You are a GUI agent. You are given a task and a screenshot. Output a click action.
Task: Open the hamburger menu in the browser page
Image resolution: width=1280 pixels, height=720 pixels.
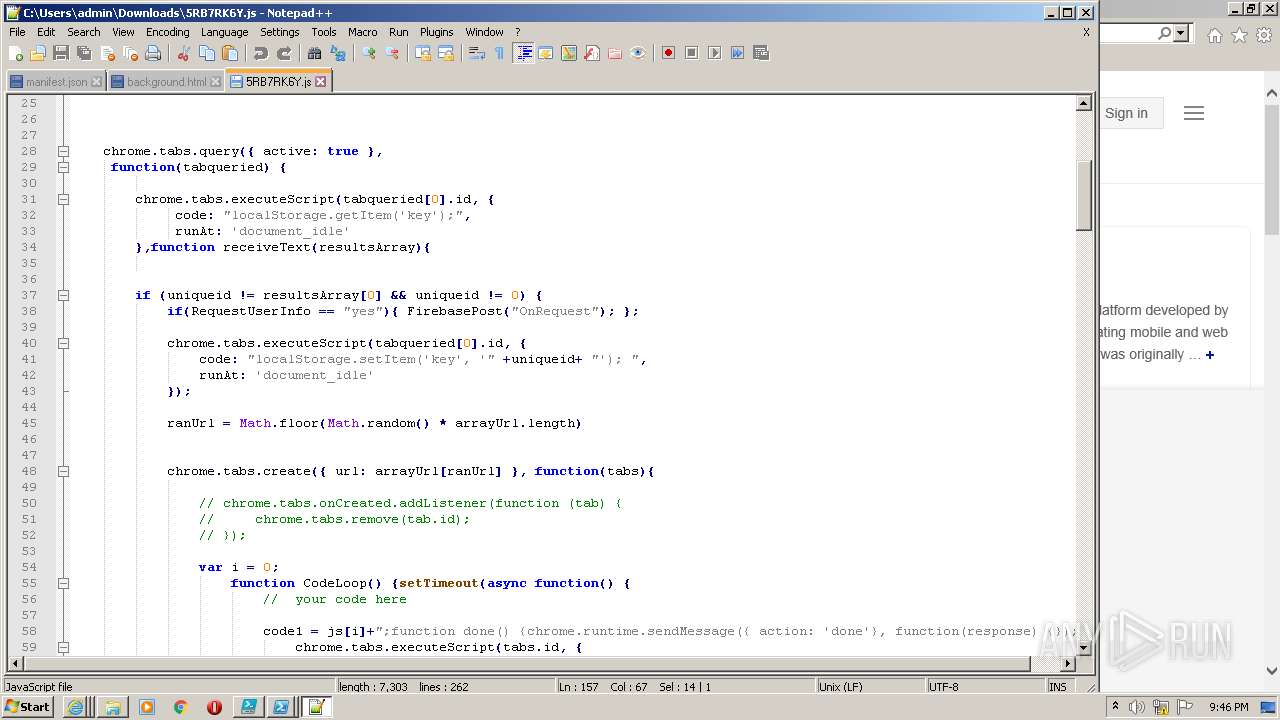[x=1194, y=113]
